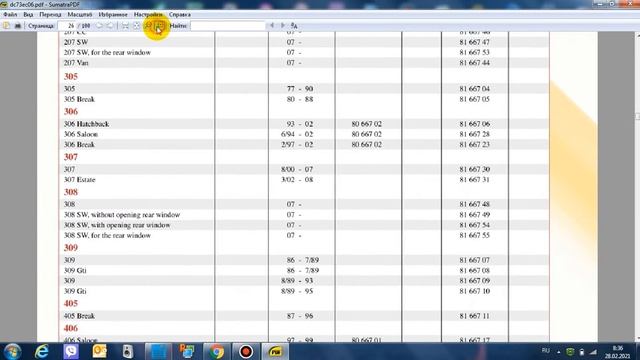Click the green tray icon
Viewport: 640px width, 360px height.
570,351
